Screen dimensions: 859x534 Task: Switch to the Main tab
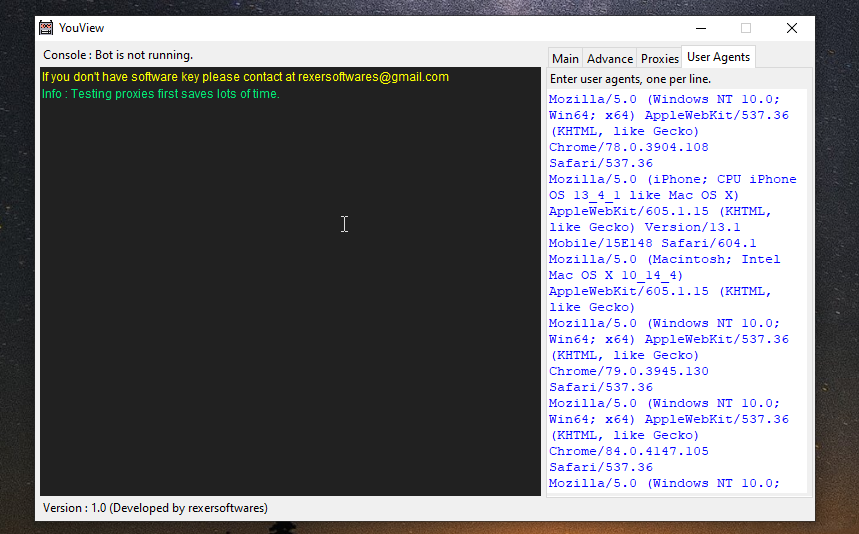point(565,59)
